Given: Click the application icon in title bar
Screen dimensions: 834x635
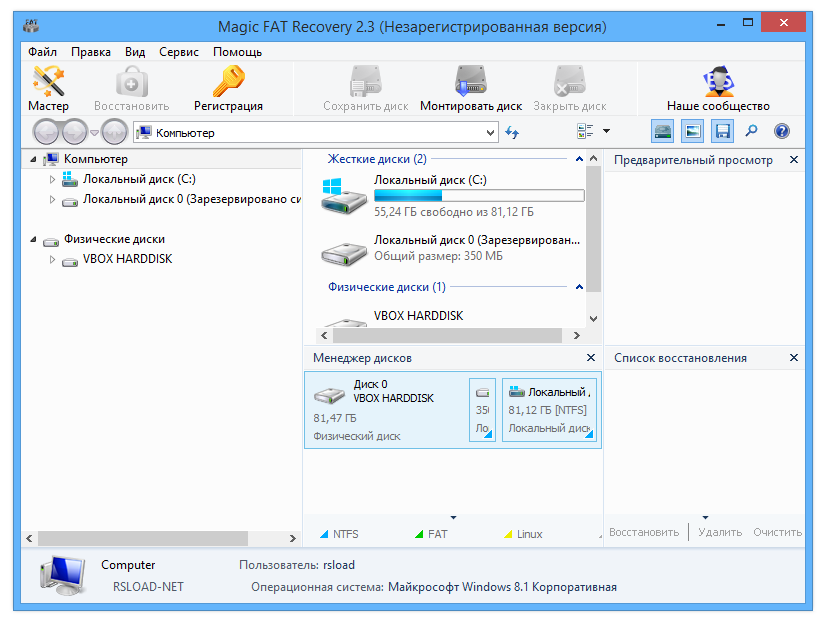Looking at the screenshot, I should 31,26.
